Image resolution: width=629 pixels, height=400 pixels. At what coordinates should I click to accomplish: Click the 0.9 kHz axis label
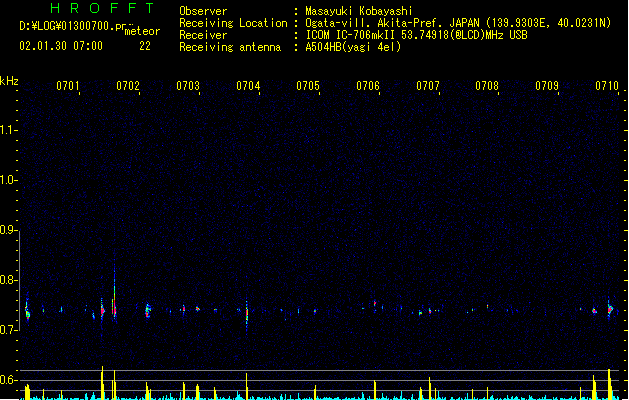[8, 230]
